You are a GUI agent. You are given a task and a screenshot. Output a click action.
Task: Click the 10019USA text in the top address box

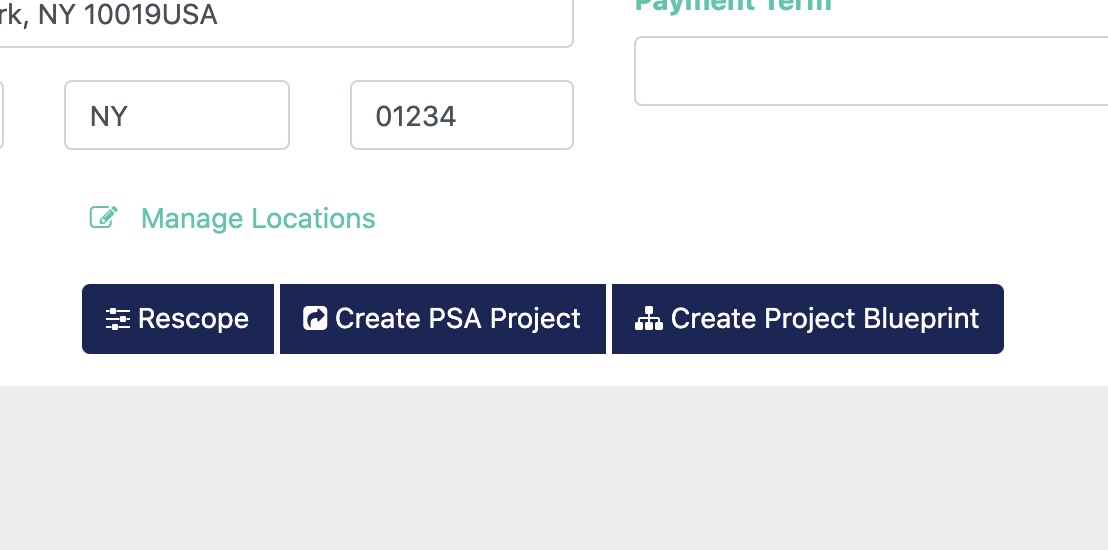[x=150, y=14]
